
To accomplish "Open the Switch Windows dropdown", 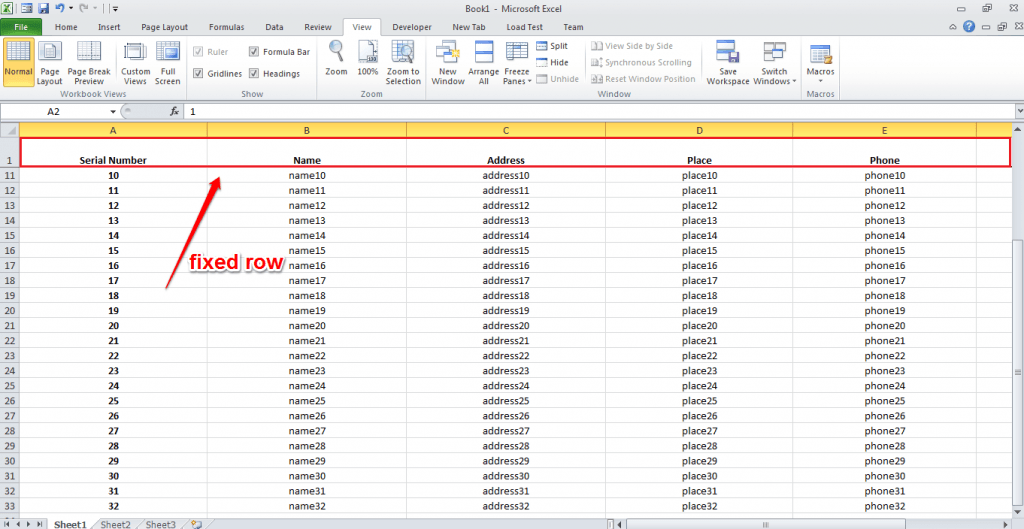I will tap(775, 81).
